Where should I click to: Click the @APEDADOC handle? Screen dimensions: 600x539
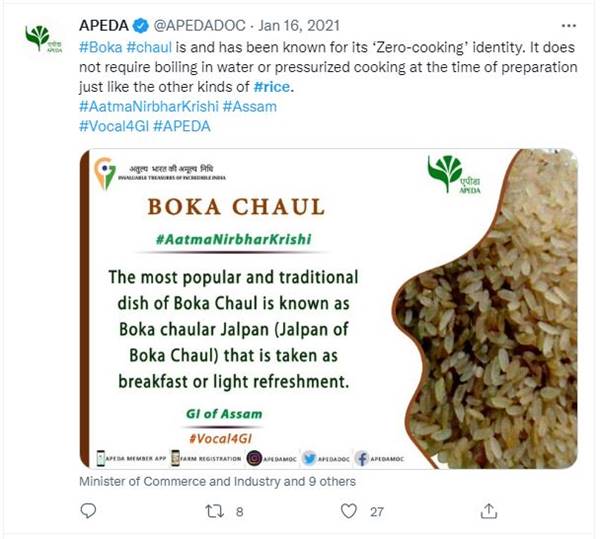pos(191,26)
